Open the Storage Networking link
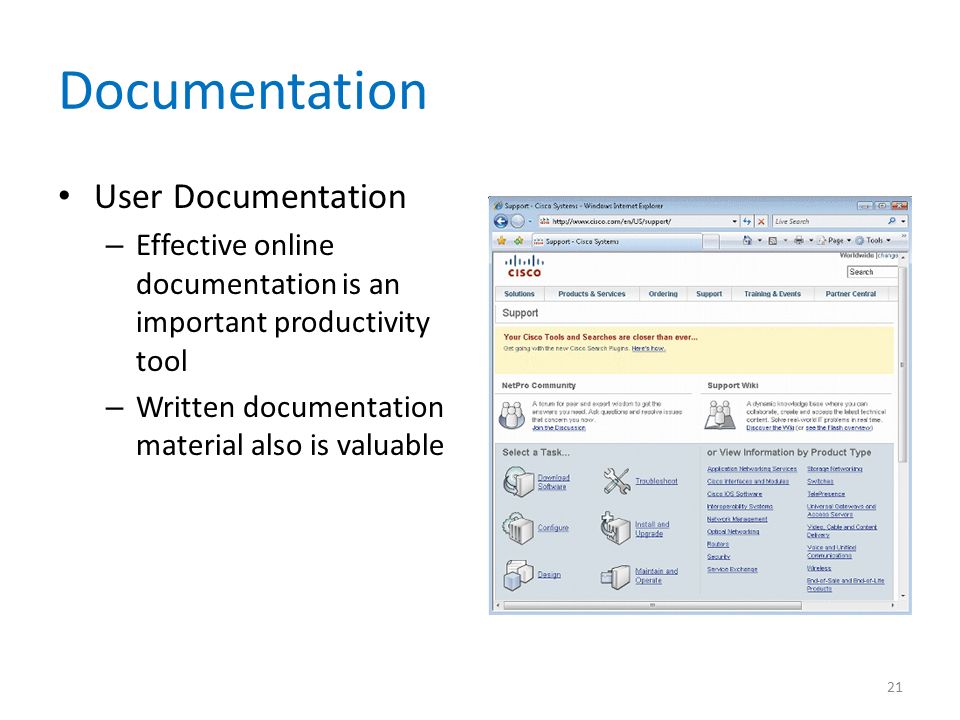Screen dimensions: 960x720 tap(834, 469)
